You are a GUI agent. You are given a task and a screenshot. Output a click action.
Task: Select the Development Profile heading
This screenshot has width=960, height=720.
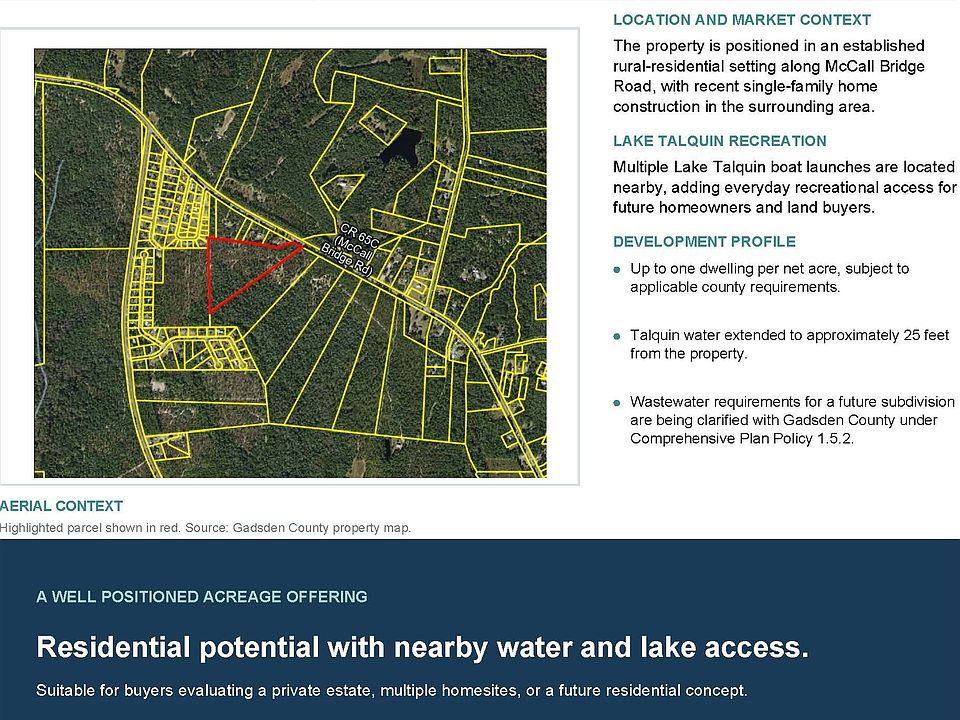click(704, 241)
